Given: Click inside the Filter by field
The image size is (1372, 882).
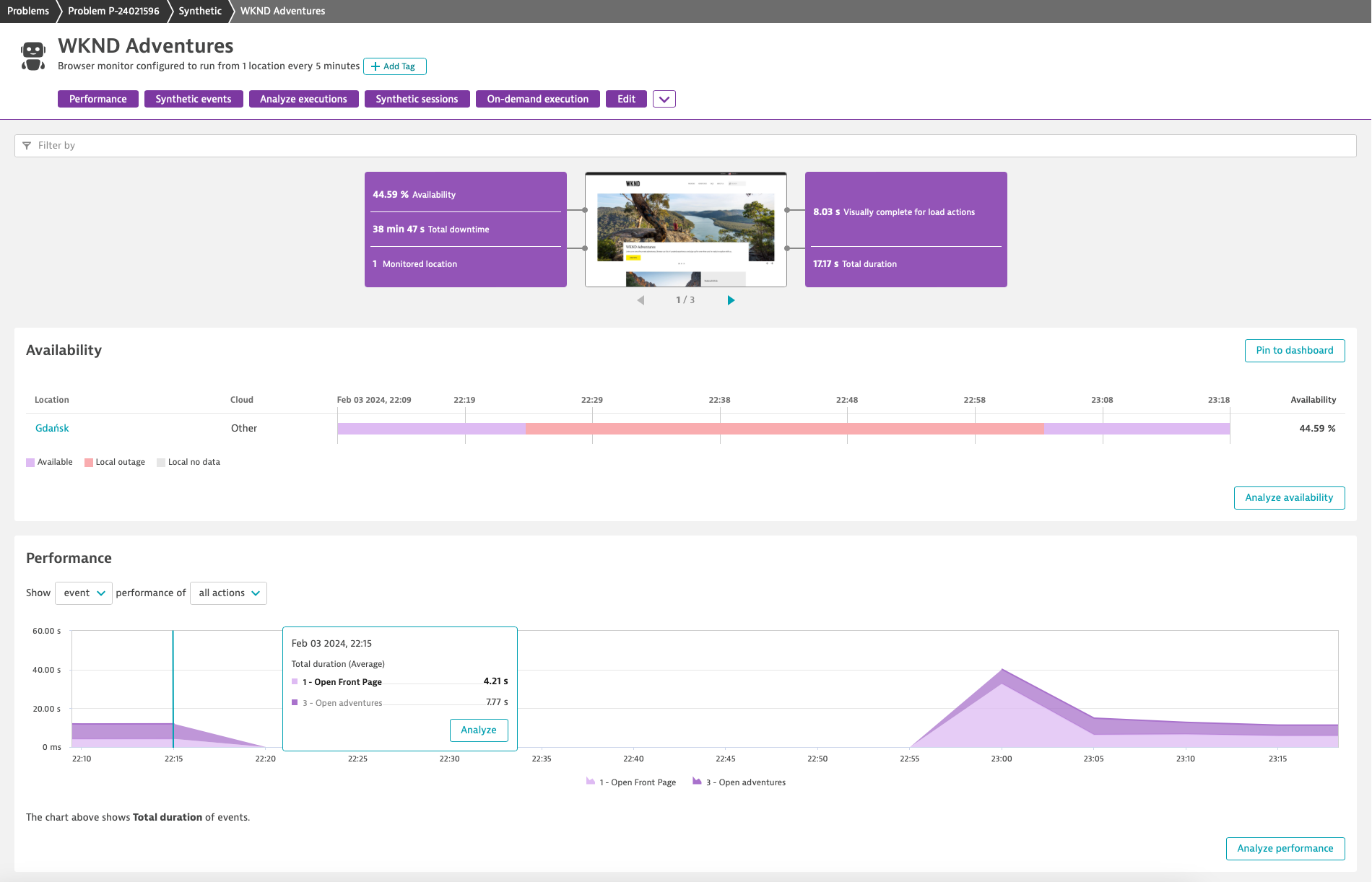Looking at the screenshot, I should point(217,146).
